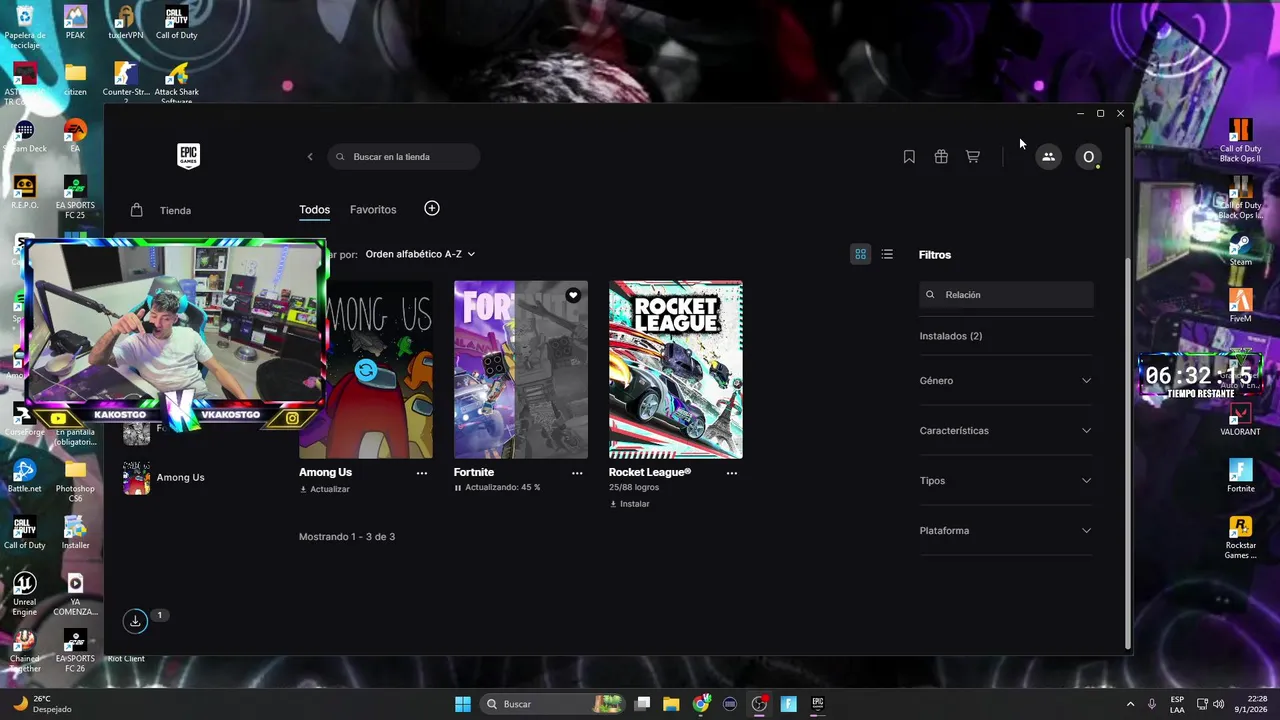Open Tienda in the launcher sidebar
This screenshot has width=1280, height=720.
pyautogui.click(x=175, y=210)
